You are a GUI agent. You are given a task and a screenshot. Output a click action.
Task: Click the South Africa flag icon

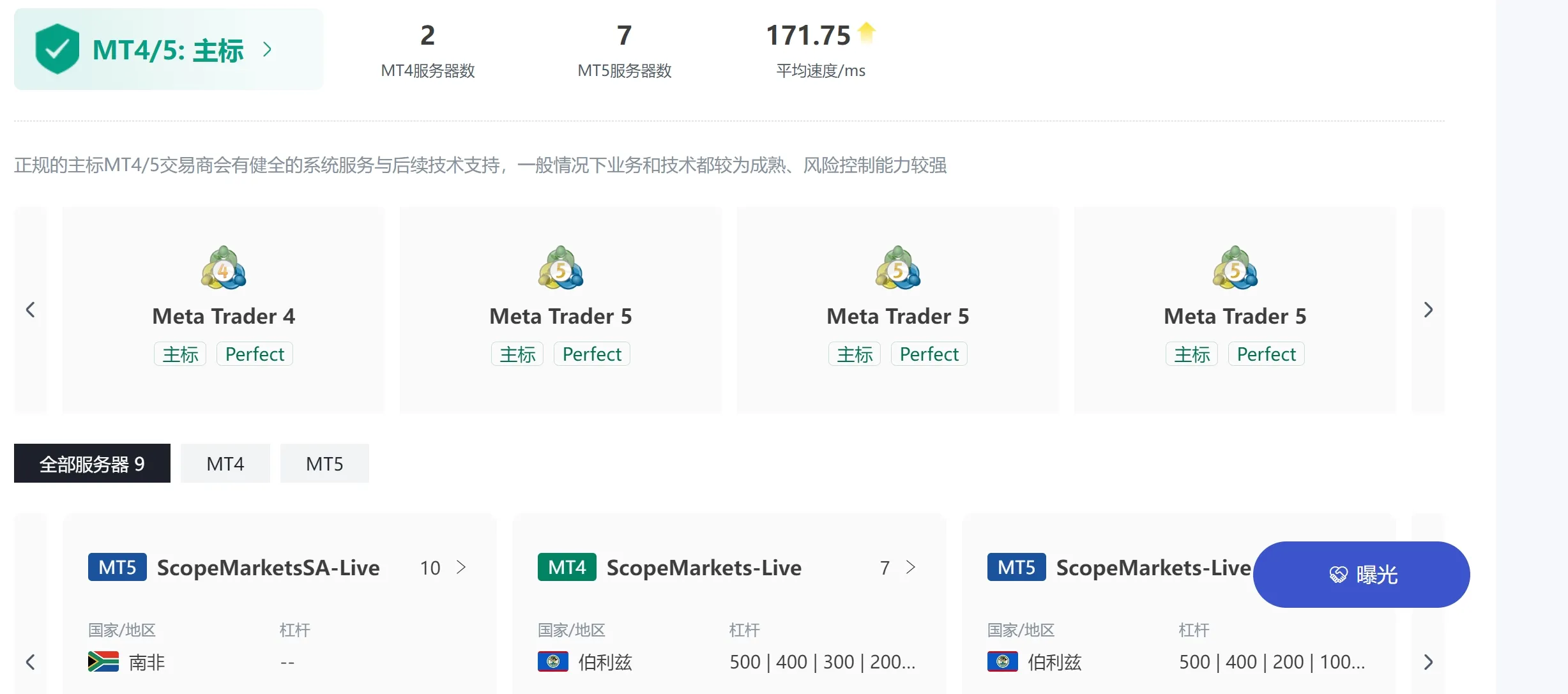pos(103,661)
